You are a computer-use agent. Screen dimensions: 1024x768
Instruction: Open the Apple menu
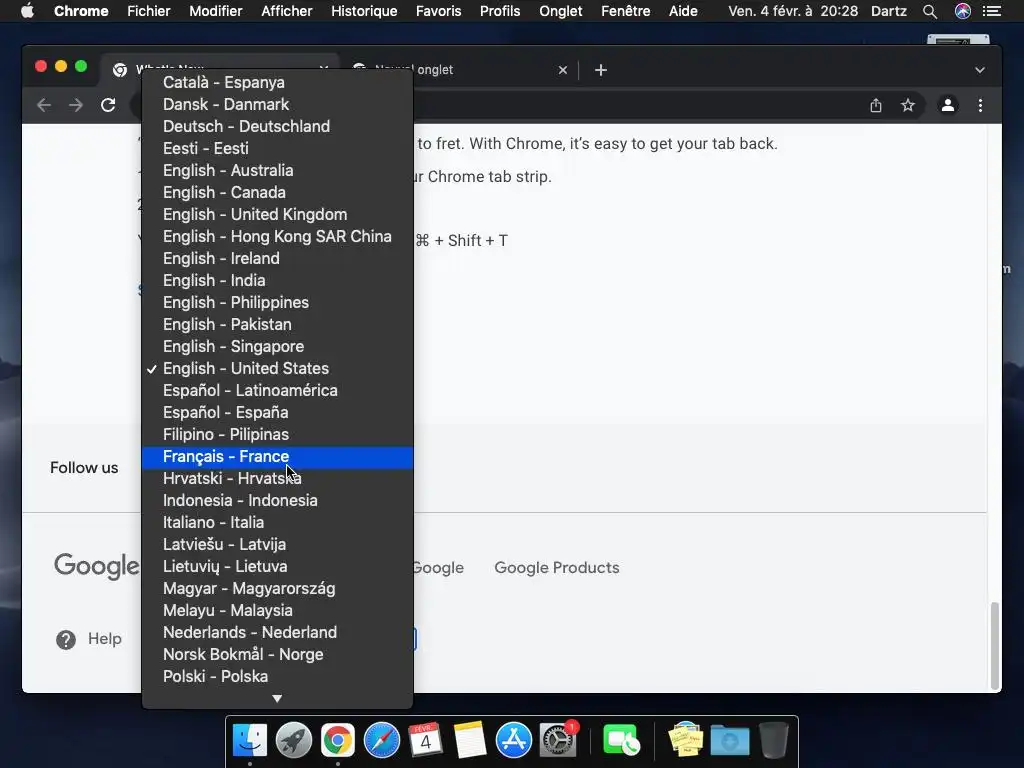[x=27, y=11]
